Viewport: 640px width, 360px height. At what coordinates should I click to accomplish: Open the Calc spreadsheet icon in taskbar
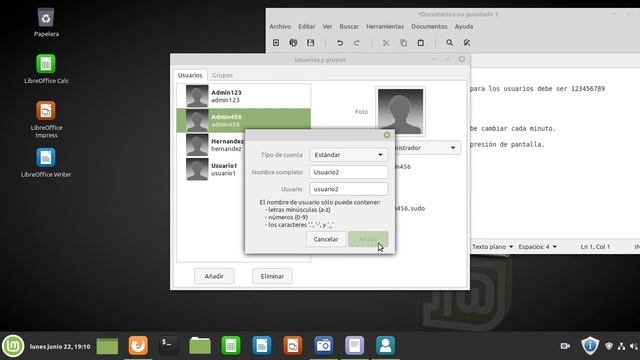(x=231, y=346)
